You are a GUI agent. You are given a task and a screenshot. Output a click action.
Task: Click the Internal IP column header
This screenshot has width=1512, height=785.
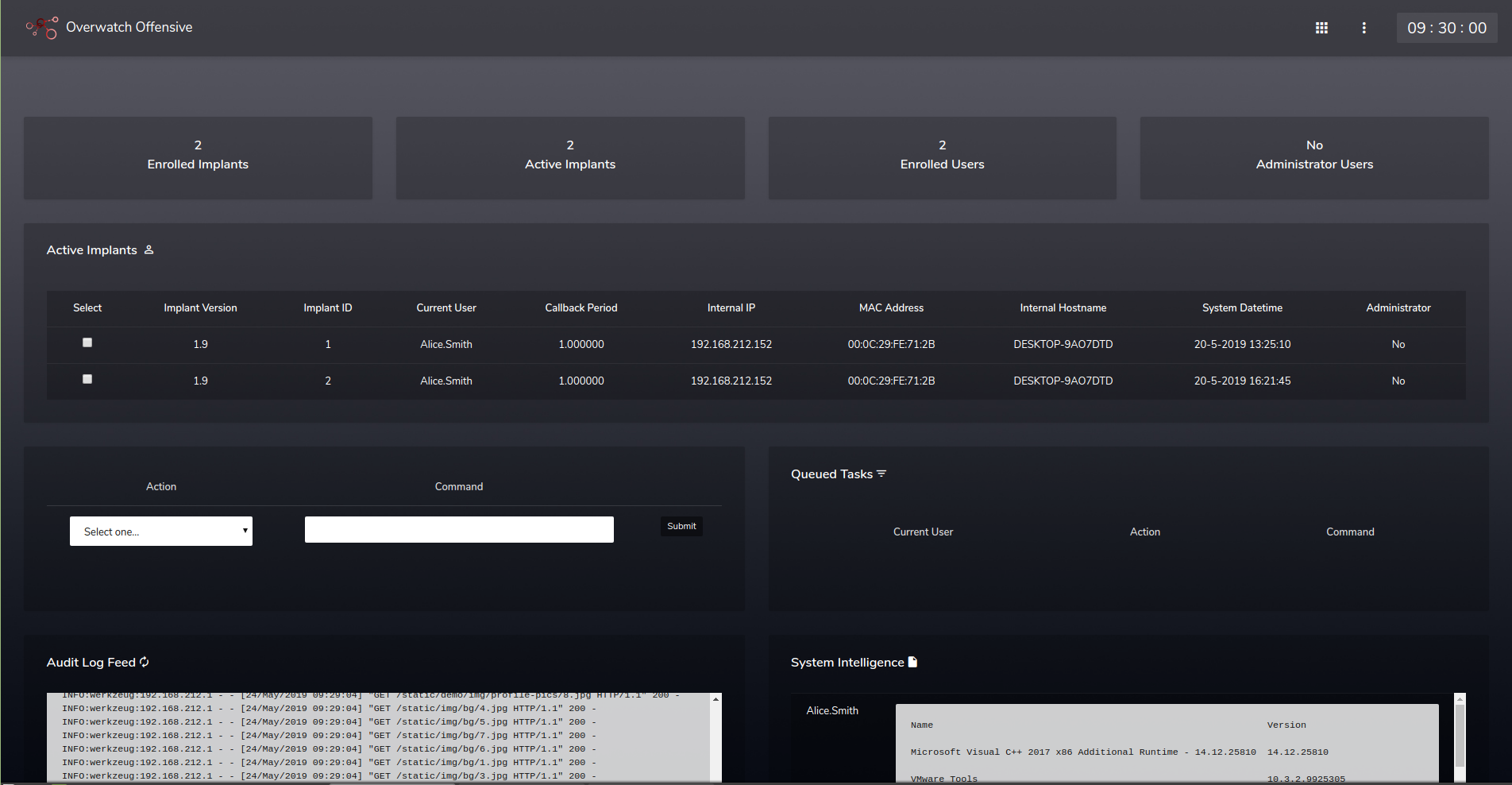[x=731, y=307]
